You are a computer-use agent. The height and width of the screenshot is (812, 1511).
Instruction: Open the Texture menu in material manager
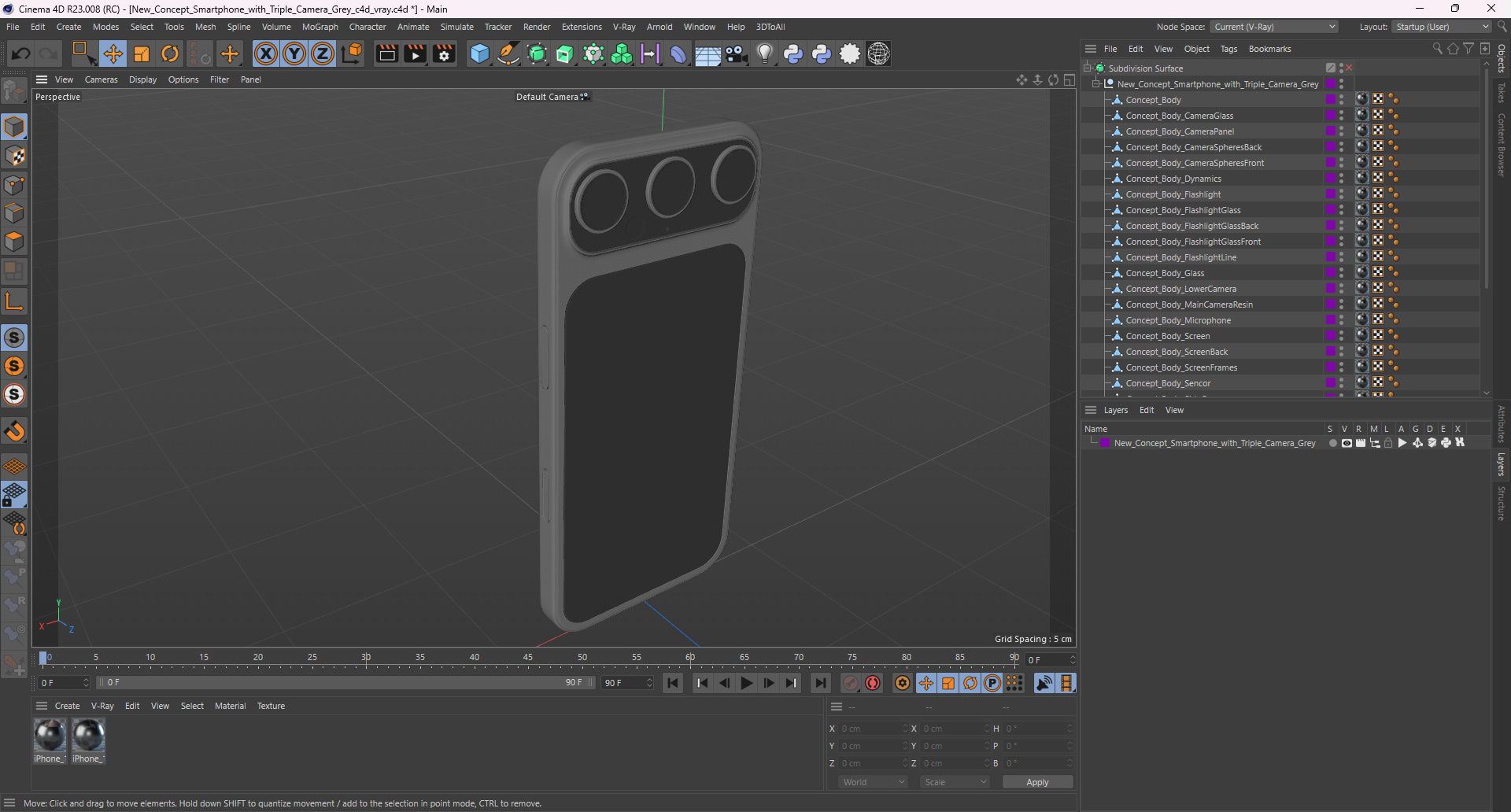(x=271, y=706)
